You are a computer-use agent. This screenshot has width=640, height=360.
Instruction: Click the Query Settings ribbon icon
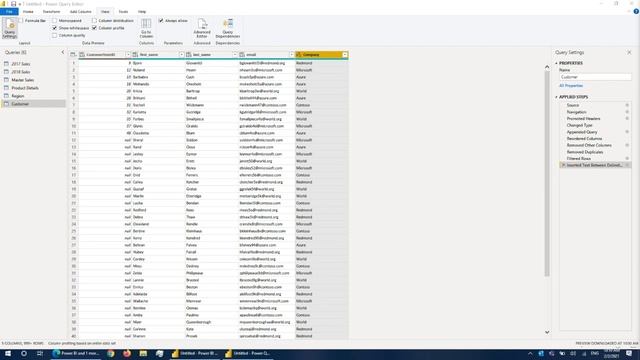9,28
